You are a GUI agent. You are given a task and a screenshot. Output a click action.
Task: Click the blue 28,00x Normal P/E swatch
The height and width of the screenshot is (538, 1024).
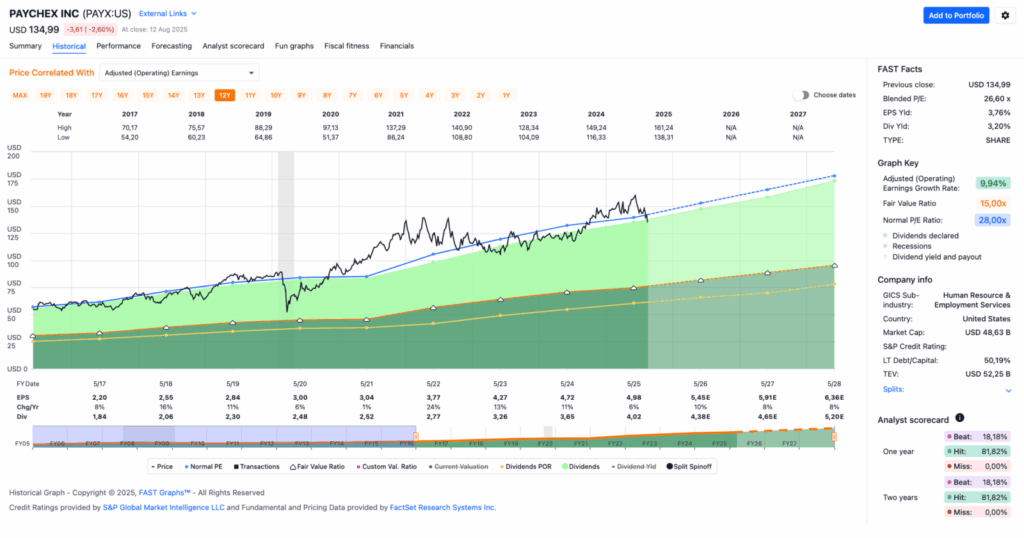point(993,220)
